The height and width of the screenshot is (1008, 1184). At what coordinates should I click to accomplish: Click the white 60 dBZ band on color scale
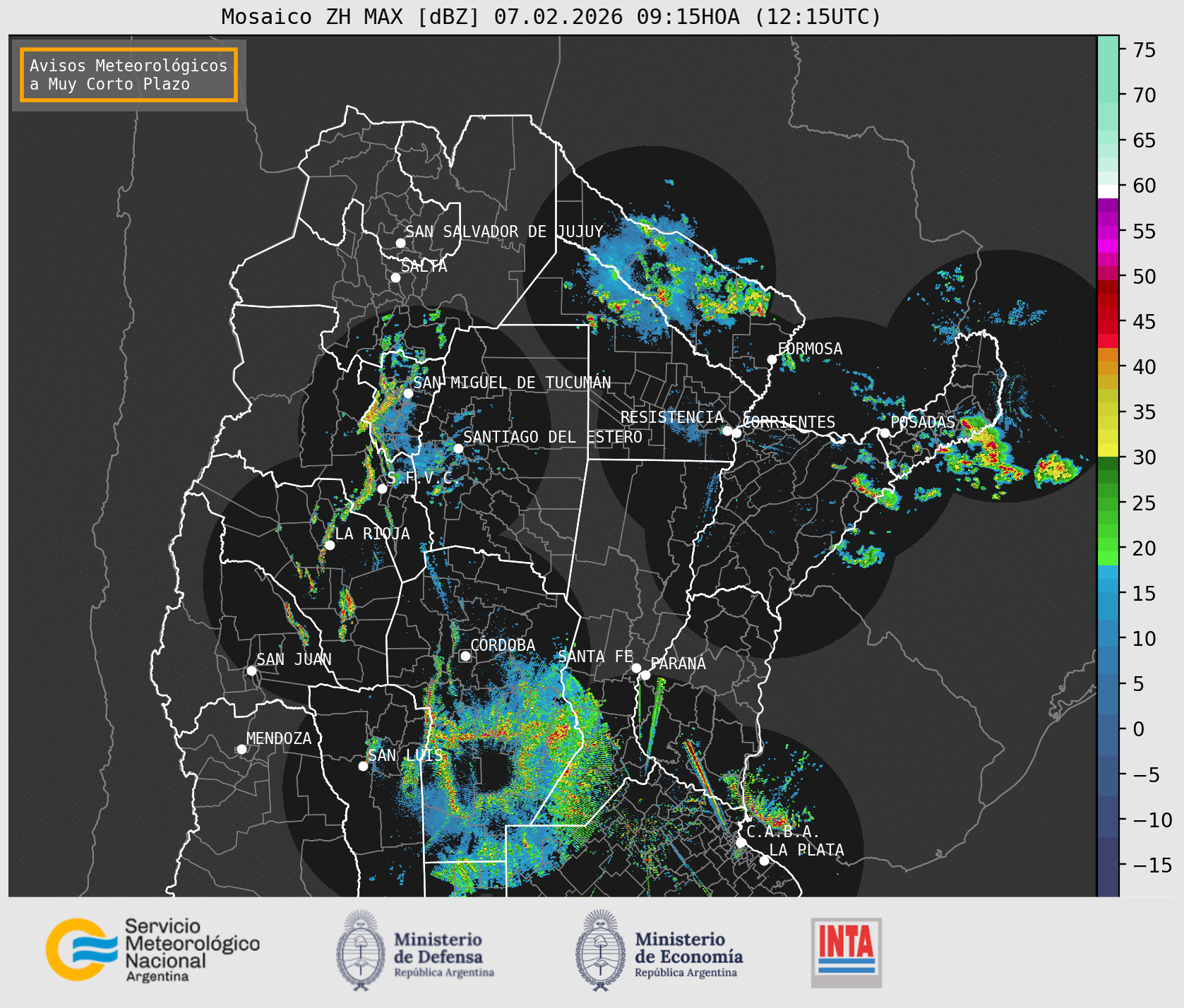pos(1108,191)
